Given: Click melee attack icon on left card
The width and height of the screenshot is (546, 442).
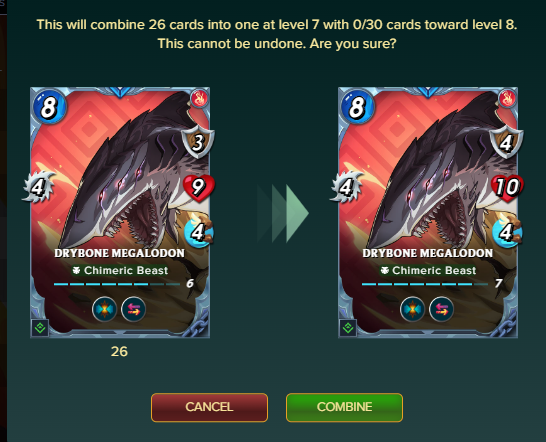Looking at the screenshot, I should pos(38,187).
